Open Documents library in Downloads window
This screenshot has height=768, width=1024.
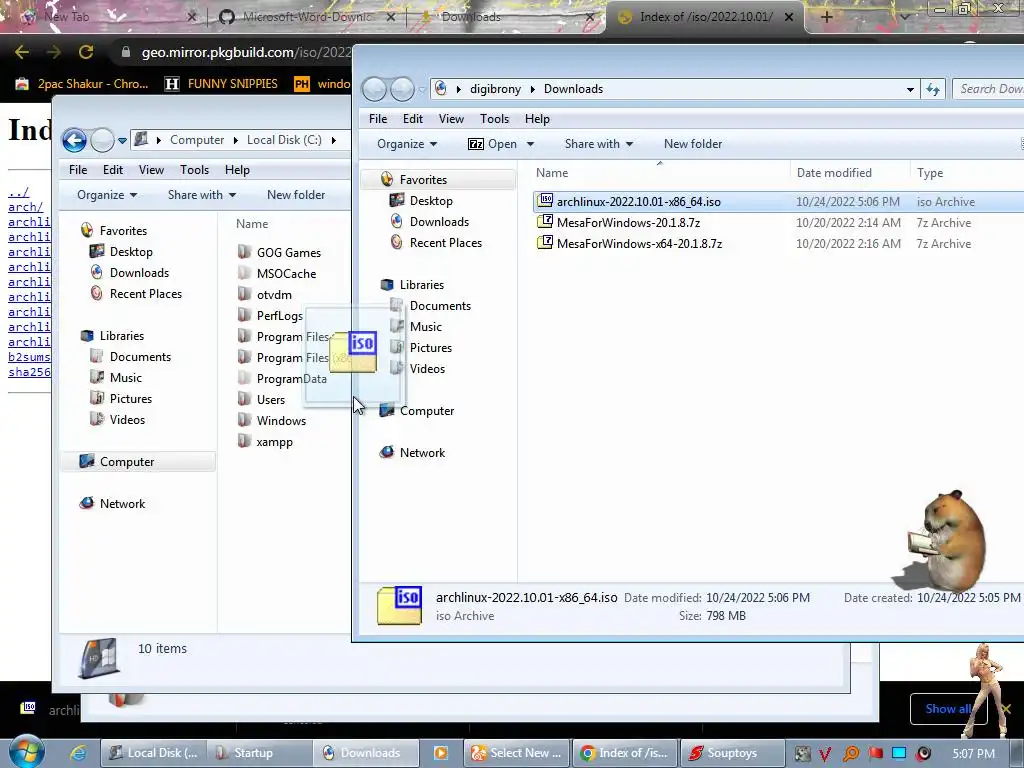440,306
